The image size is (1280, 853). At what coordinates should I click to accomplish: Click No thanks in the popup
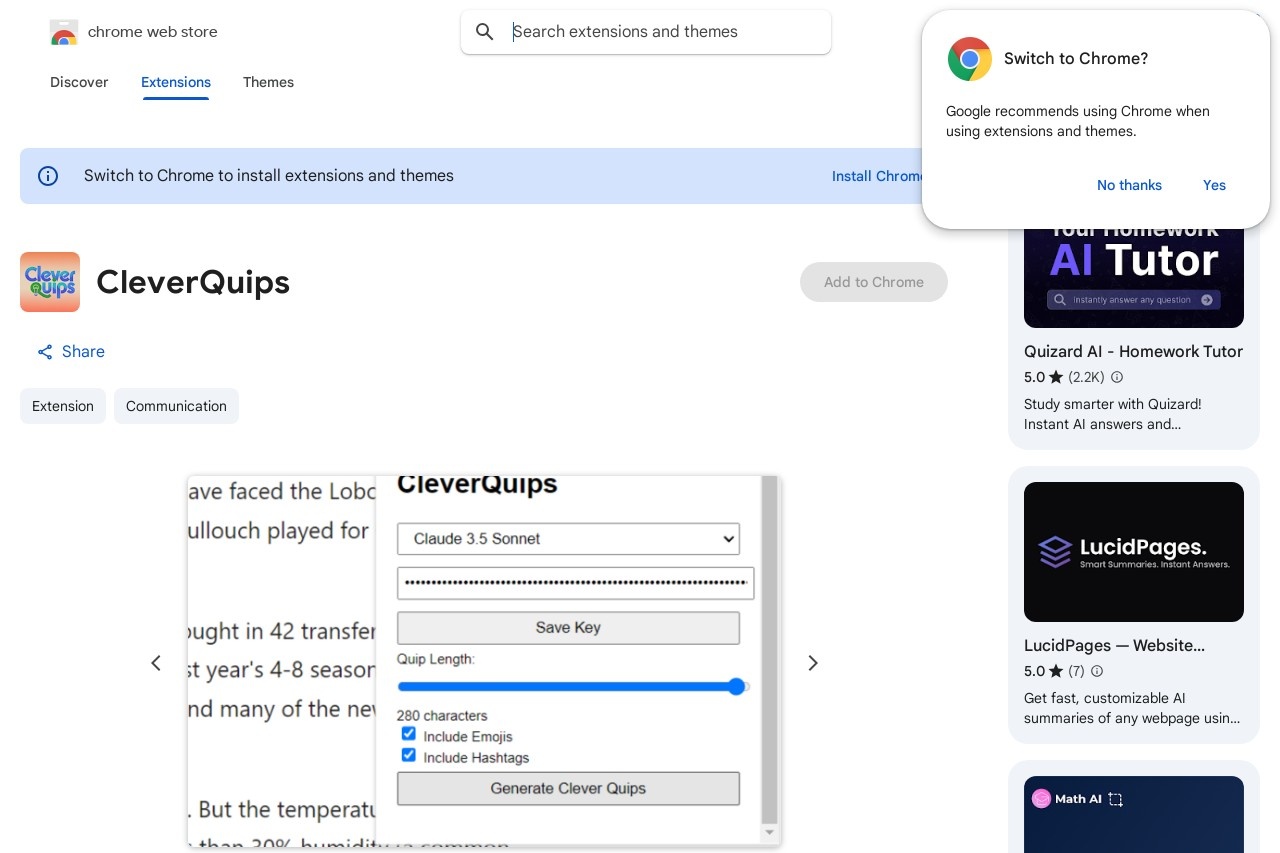1129,185
